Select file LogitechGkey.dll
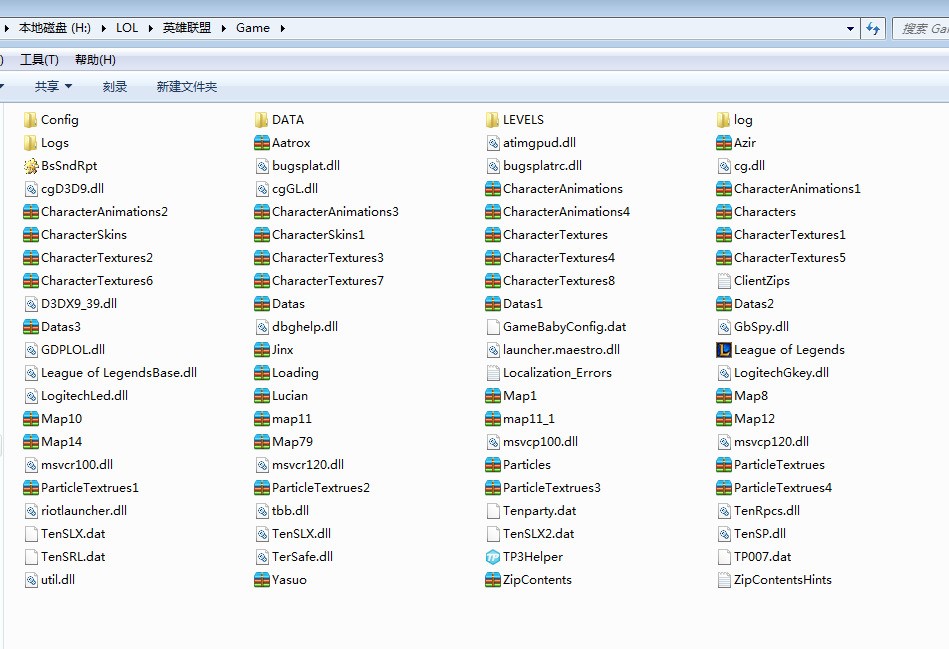 773,373
